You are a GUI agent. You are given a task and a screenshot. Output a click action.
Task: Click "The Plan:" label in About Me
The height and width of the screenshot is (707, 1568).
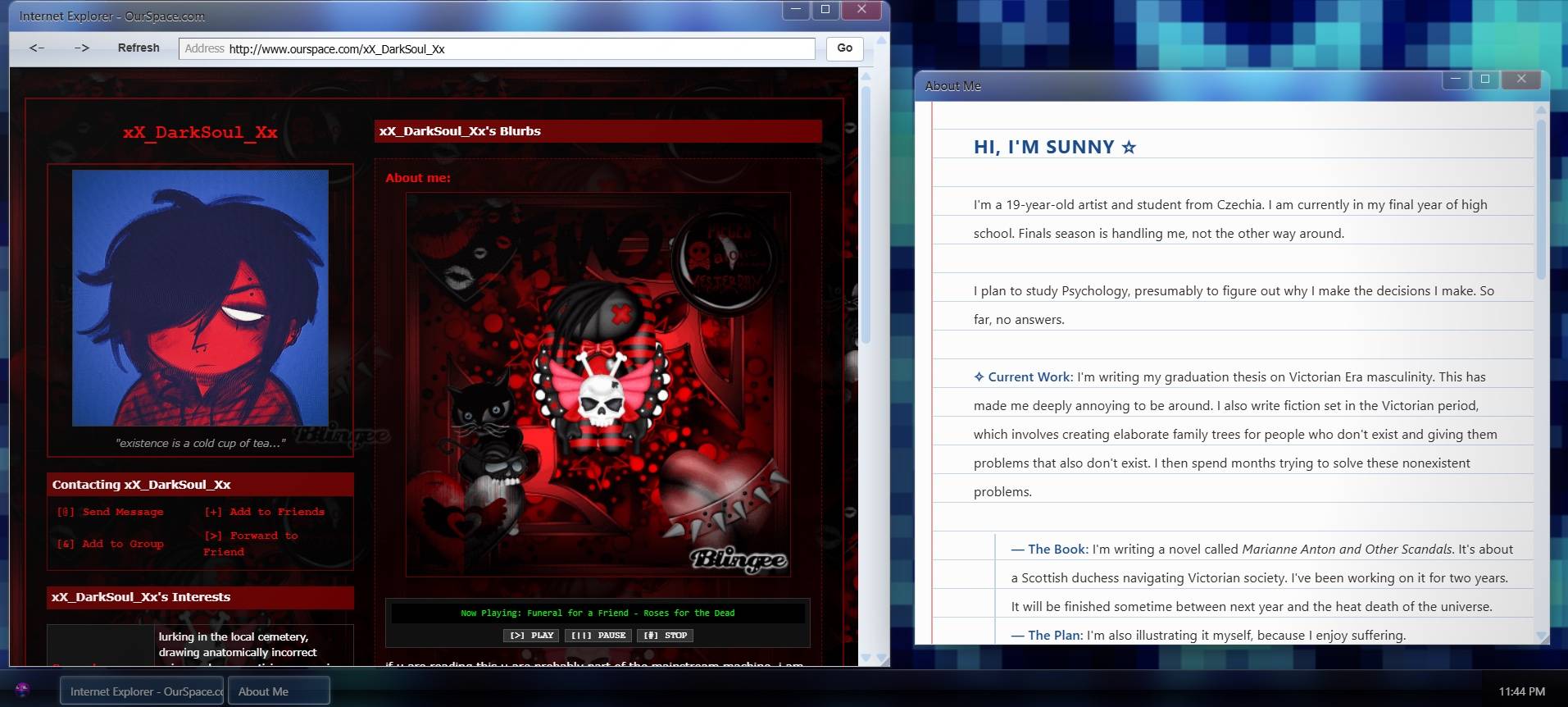(x=1047, y=636)
